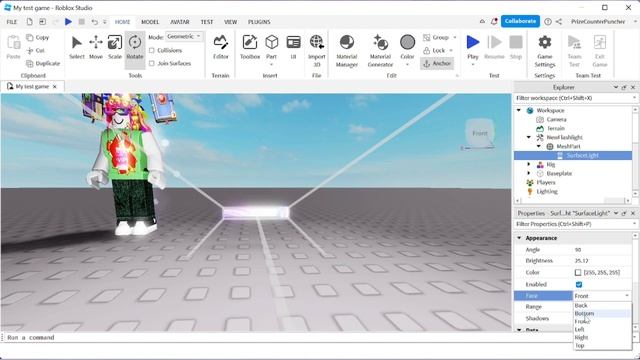Image resolution: width=640 pixels, height=360 pixels.
Task: Open the Mode Geometric dropdown
Action: [x=184, y=37]
